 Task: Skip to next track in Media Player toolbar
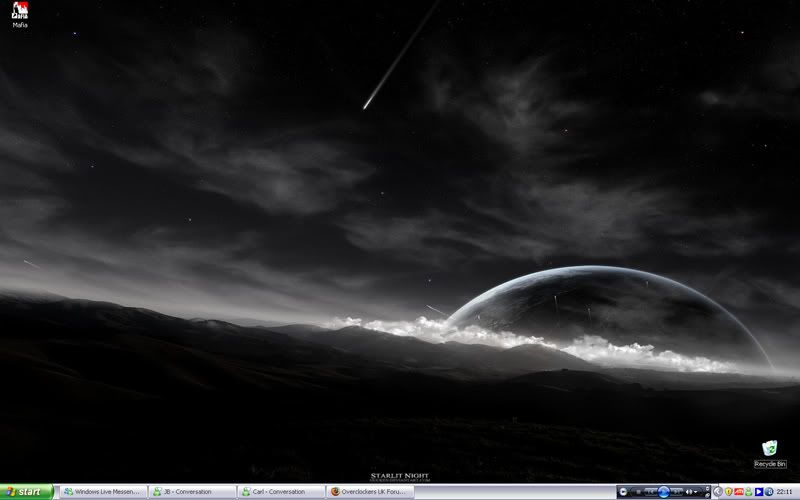pyautogui.click(x=677, y=492)
